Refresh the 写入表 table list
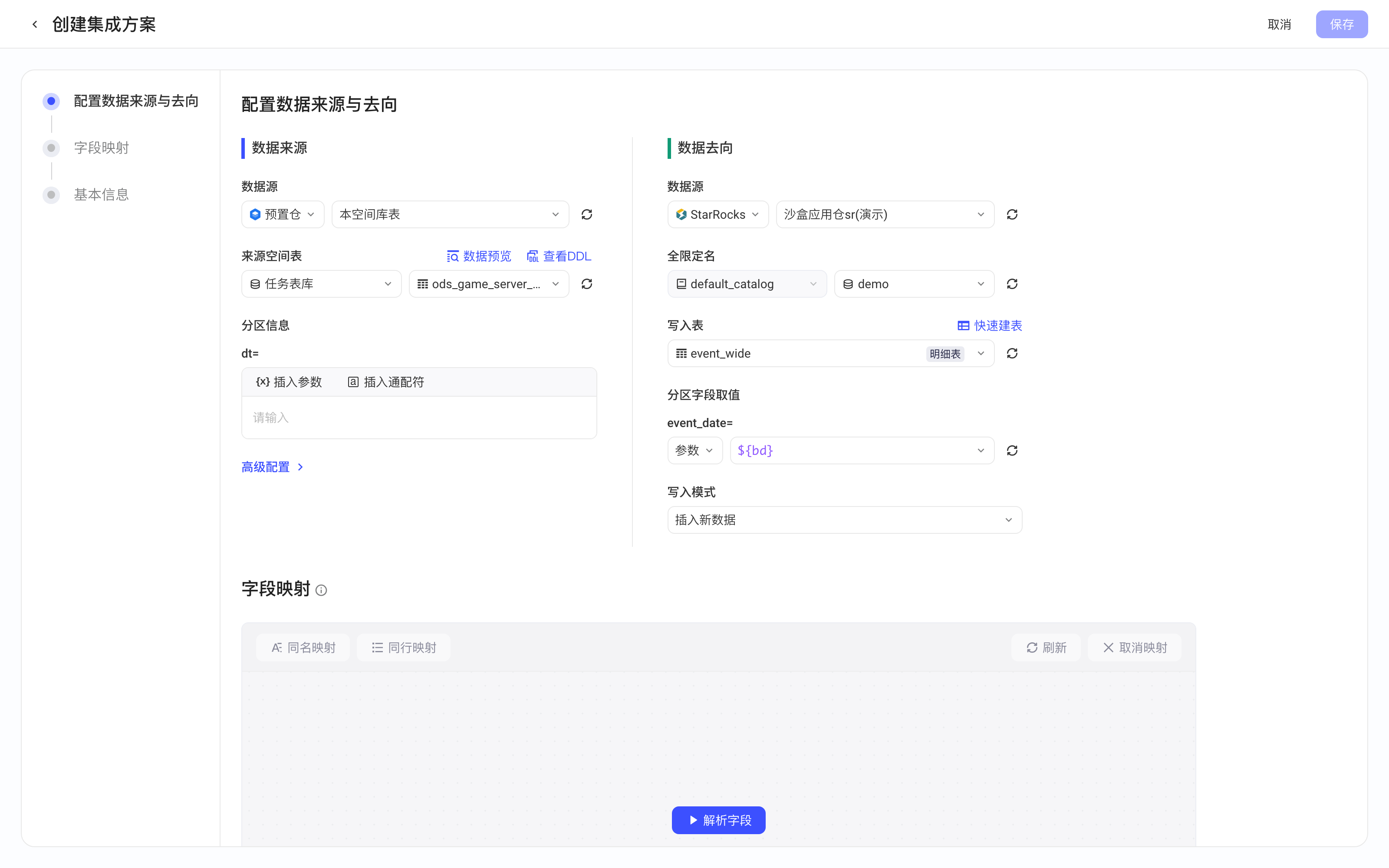This screenshot has height=868, width=1389. [1012, 353]
